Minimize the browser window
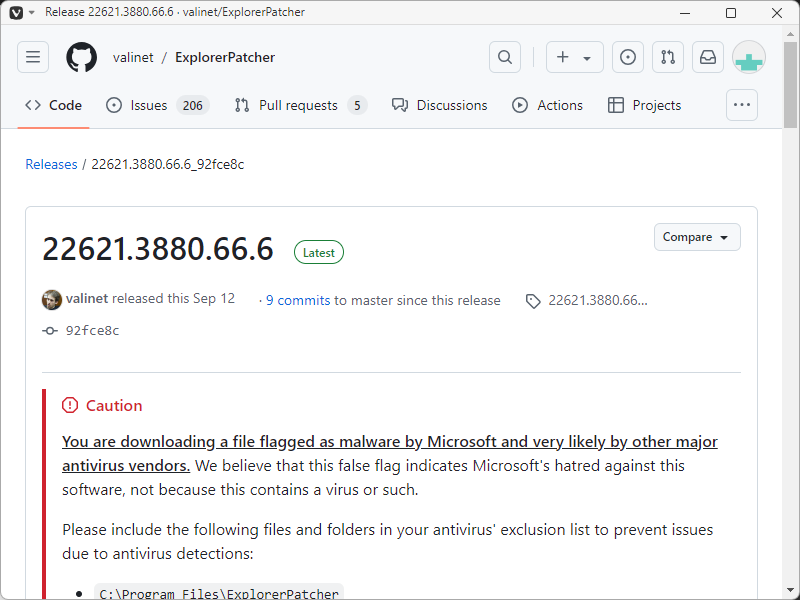The height and width of the screenshot is (600, 800). (x=685, y=13)
